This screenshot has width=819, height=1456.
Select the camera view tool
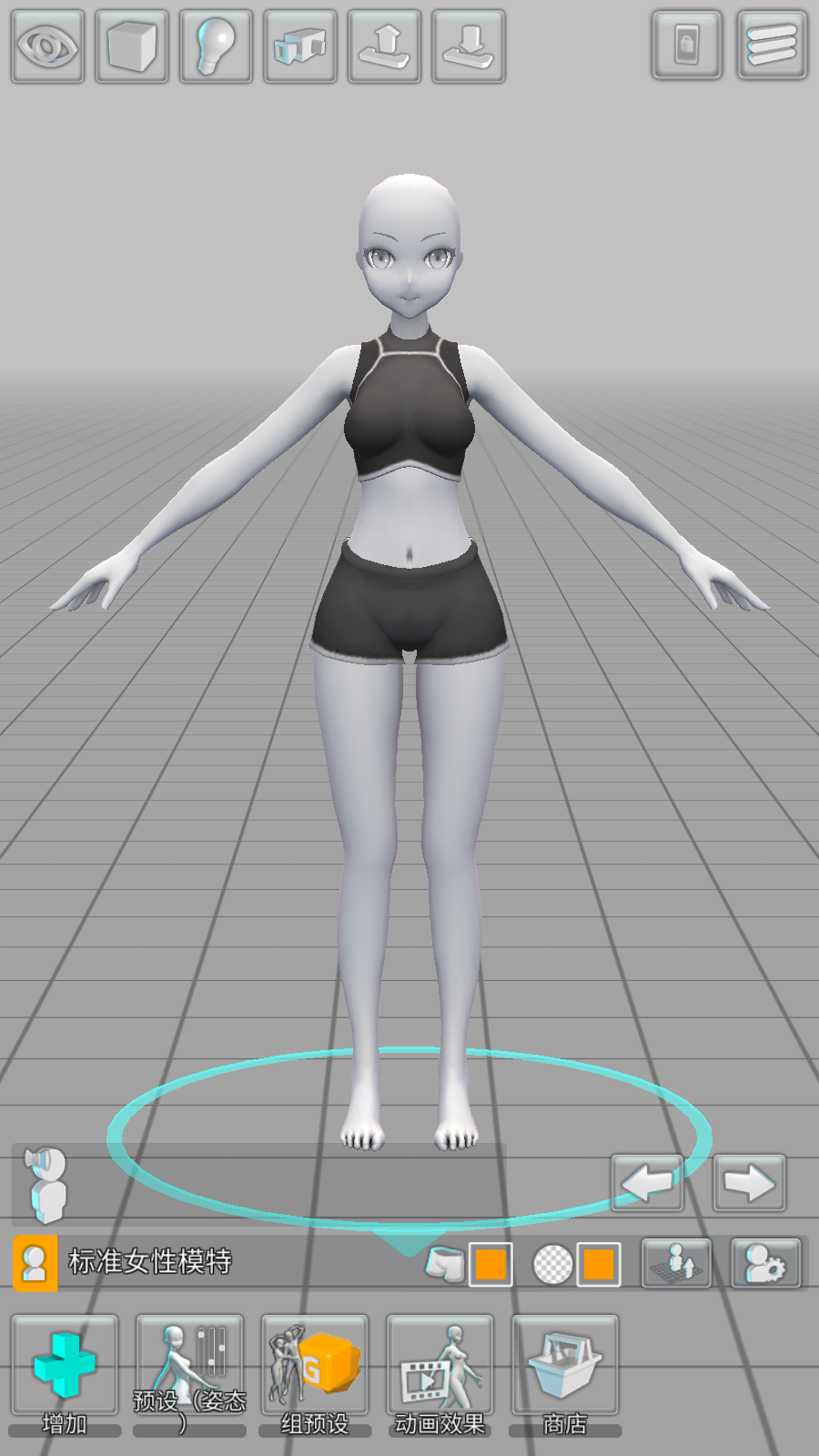point(300,46)
